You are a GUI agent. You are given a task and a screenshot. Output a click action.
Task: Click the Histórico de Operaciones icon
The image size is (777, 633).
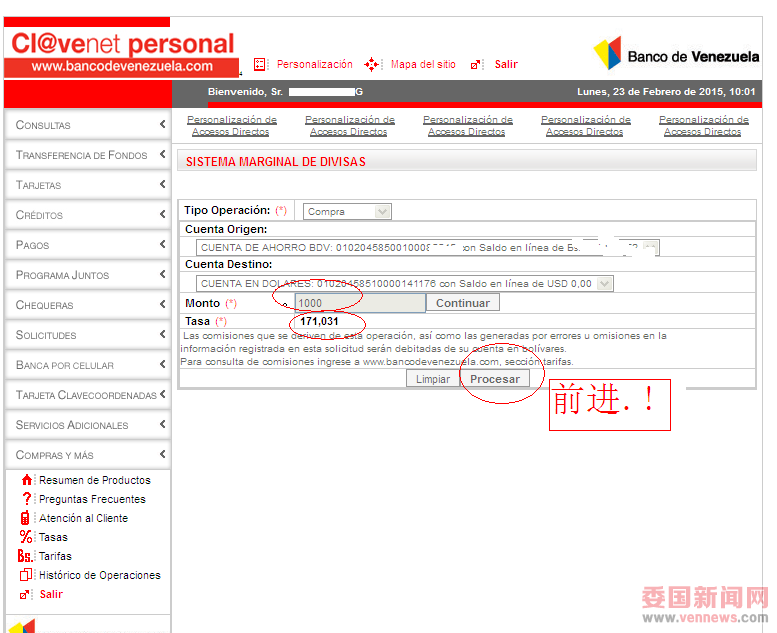[25, 575]
